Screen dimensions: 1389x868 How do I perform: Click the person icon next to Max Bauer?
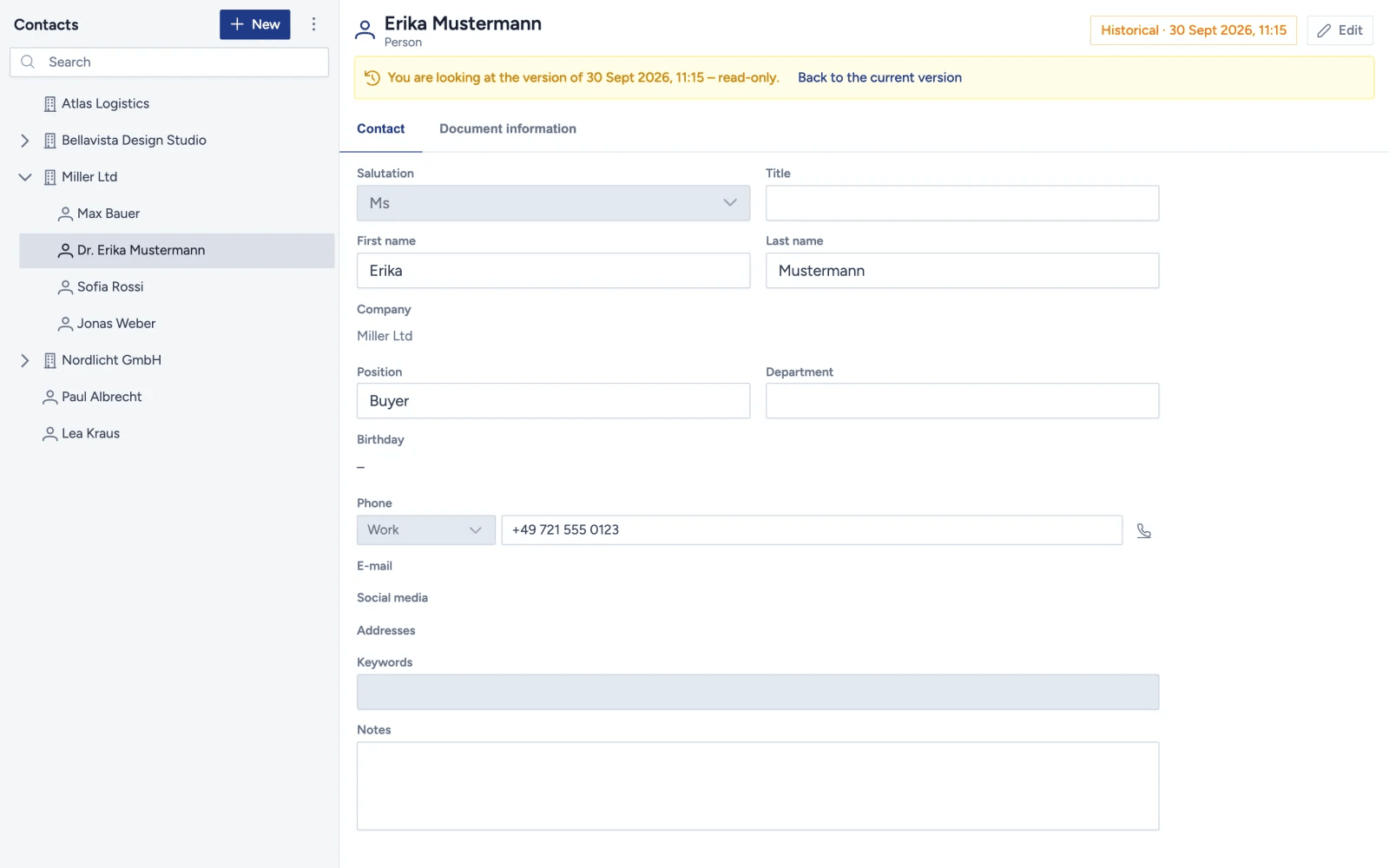(65, 214)
